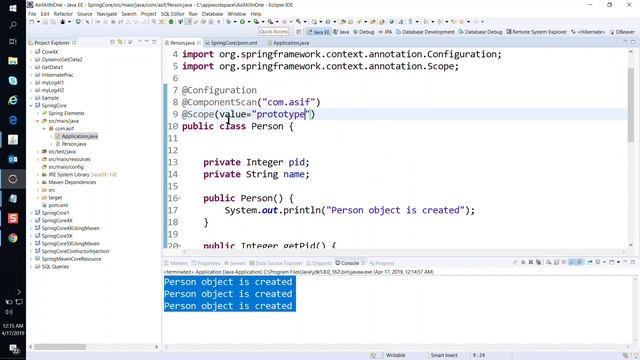Switch to Database Development perspective
Viewport: 640px width, 360px height.
[425, 32]
